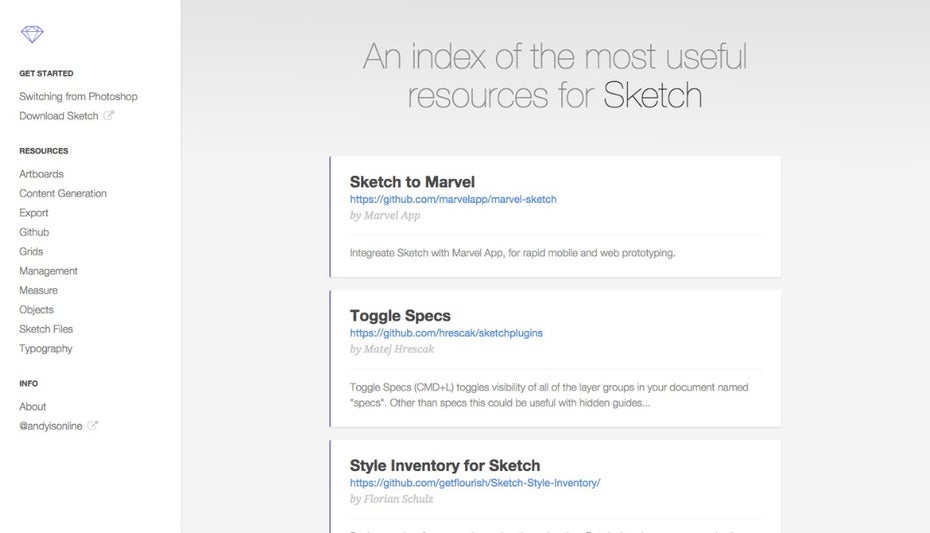Click the INFO section heading
The height and width of the screenshot is (533, 930).
click(28, 384)
